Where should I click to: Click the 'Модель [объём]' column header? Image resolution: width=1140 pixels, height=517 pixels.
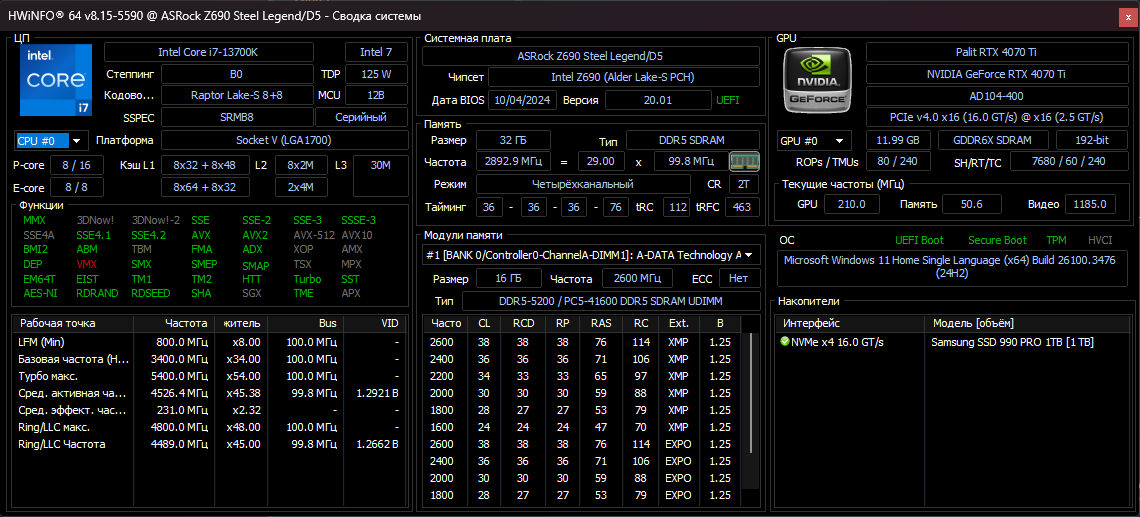pyautogui.click(x=1028, y=323)
